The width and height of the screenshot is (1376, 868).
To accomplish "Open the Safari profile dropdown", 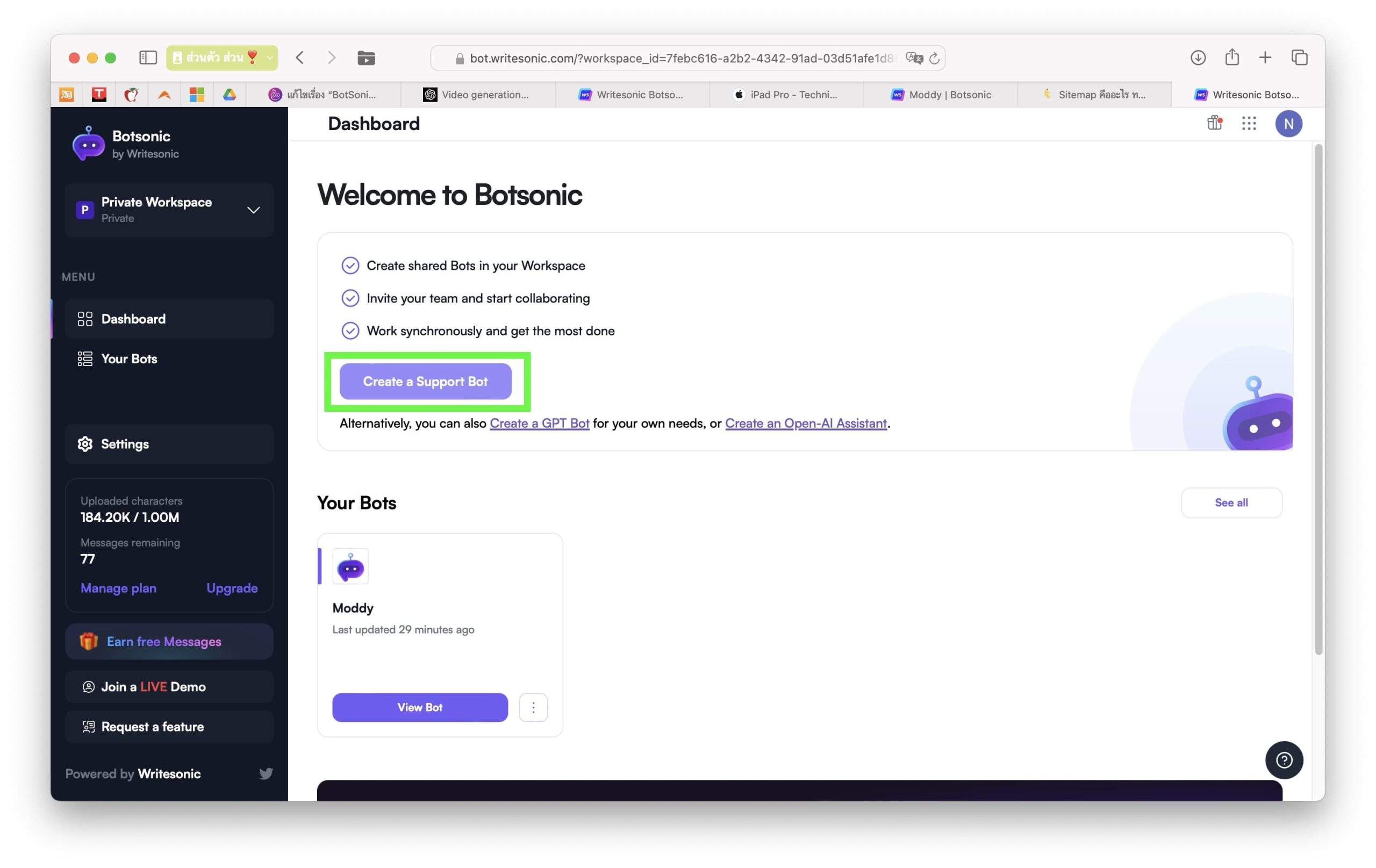I will pyautogui.click(x=221, y=58).
